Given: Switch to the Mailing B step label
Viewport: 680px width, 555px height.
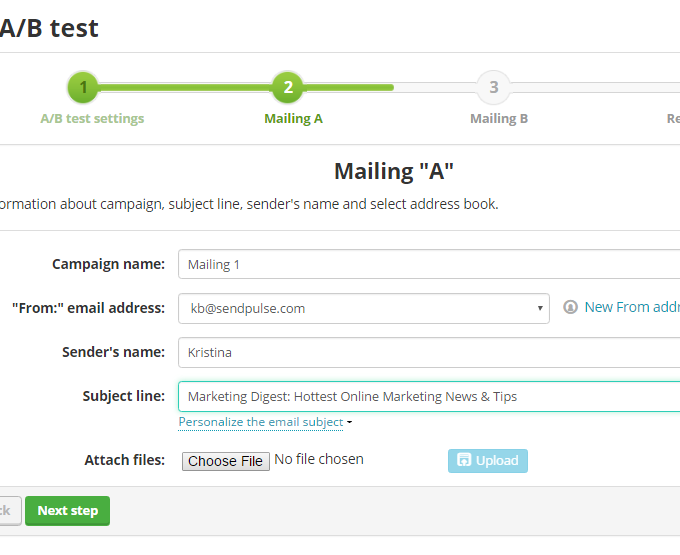Looking at the screenshot, I should point(499,119).
